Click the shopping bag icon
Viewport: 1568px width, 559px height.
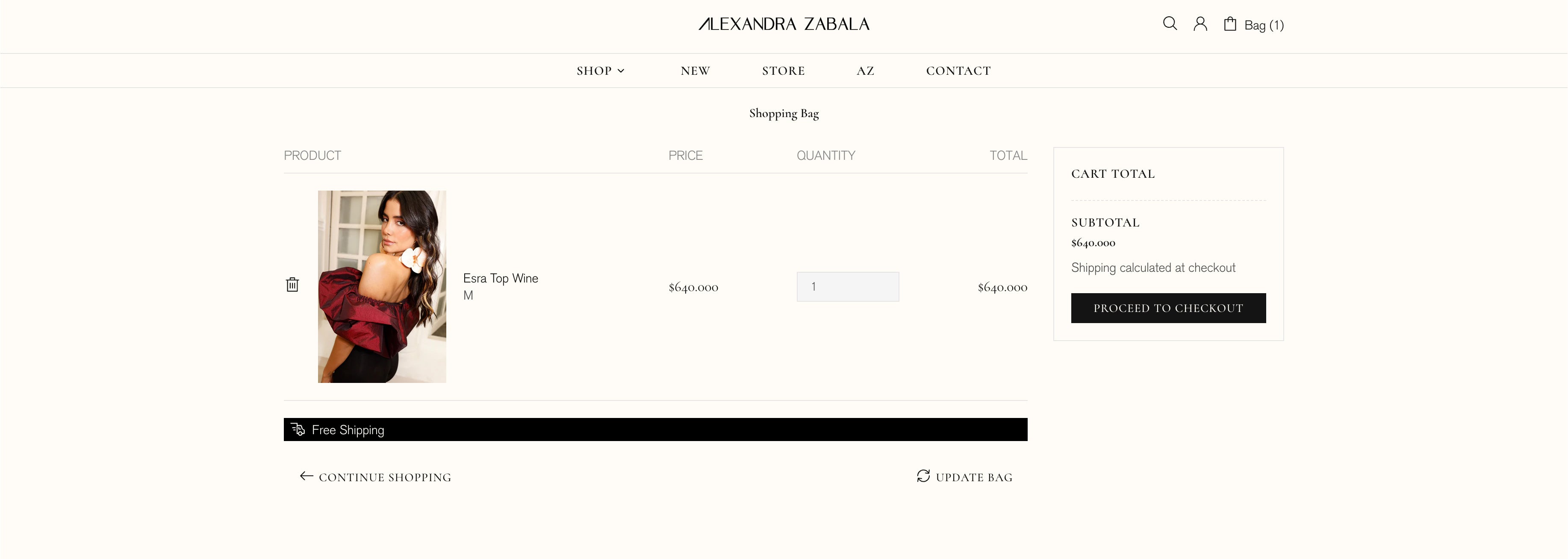[1229, 24]
